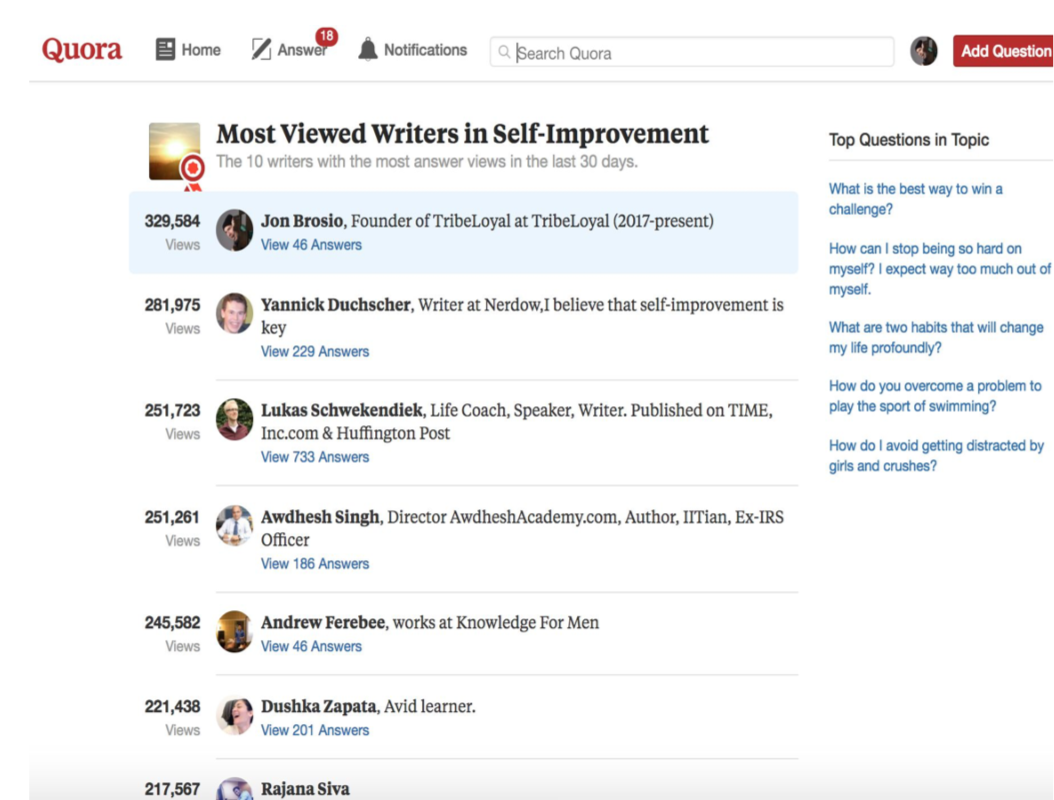Click the Most Viewed Writers in Self-Improvement heading
1054x800 pixels.
(x=462, y=134)
